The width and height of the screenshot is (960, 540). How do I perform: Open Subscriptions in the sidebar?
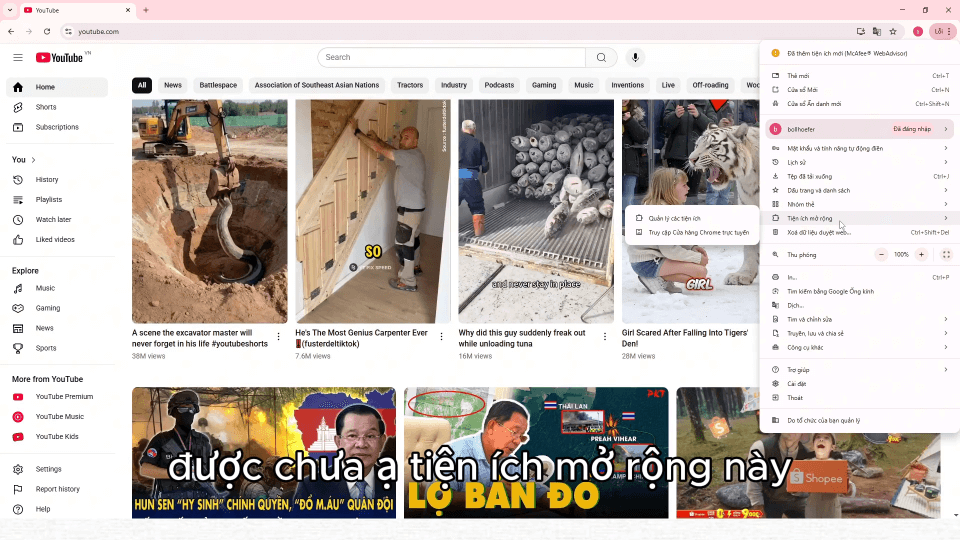[x=57, y=127]
